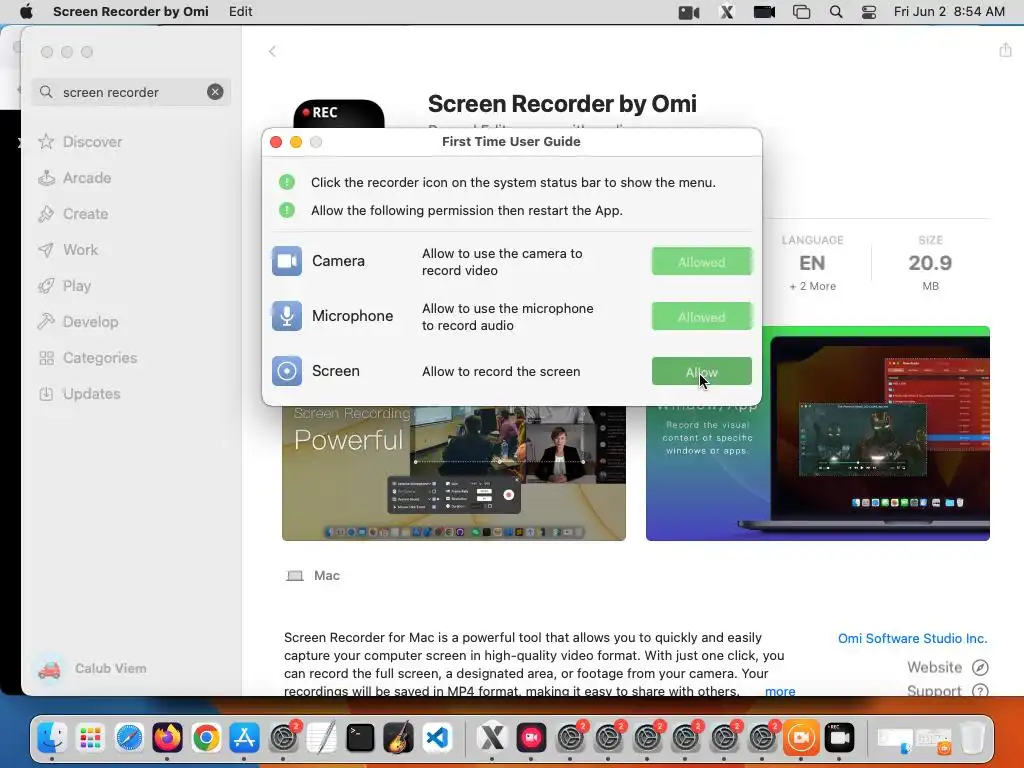
Task: Open TextEdit from the dock
Action: point(321,738)
